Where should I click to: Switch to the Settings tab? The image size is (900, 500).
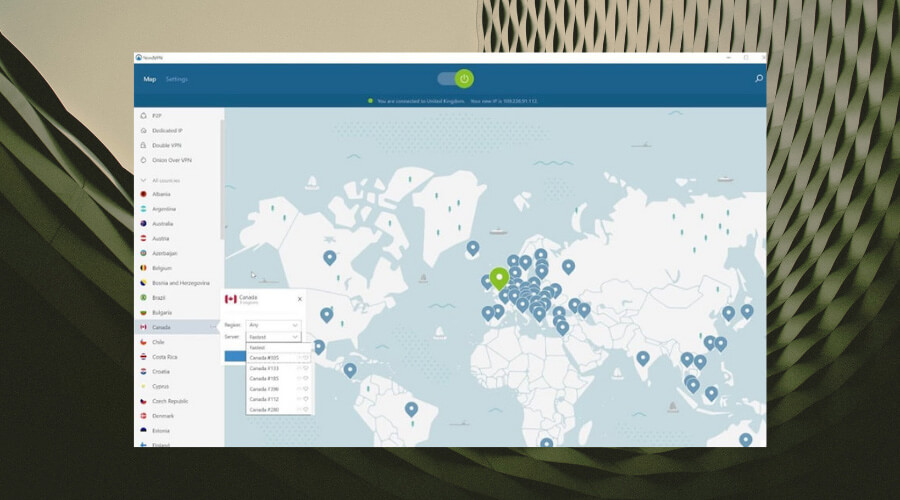click(177, 79)
